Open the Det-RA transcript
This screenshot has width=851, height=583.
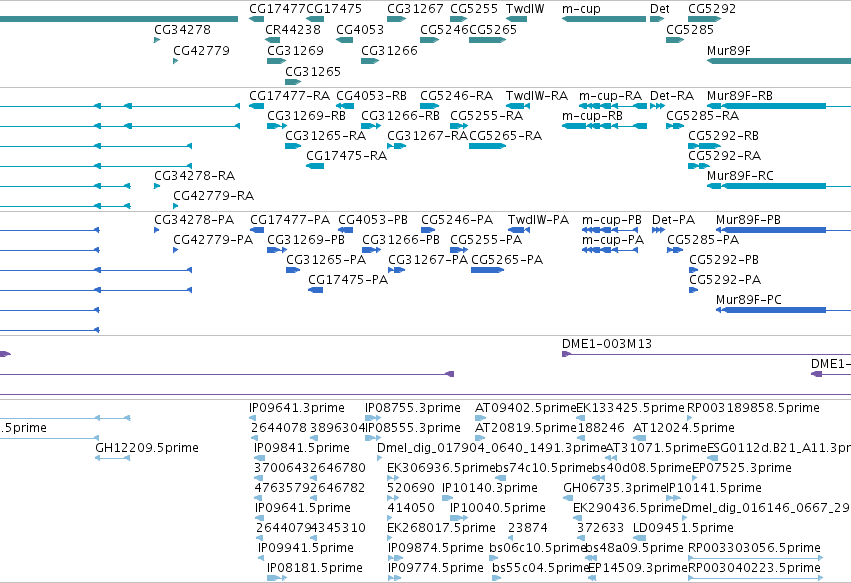[657, 106]
